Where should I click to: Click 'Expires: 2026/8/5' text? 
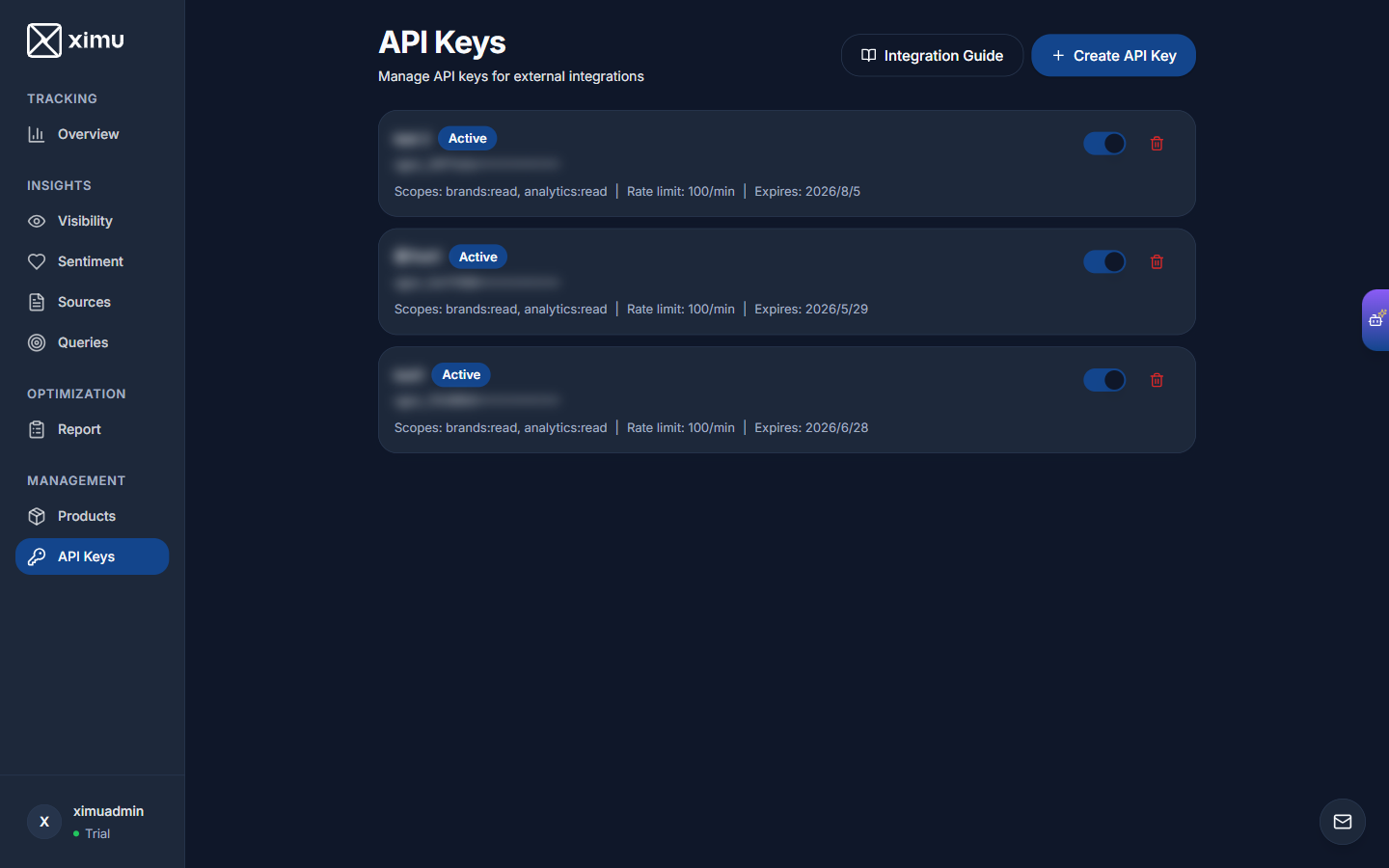pyautogui.click(x=807, y=191)
